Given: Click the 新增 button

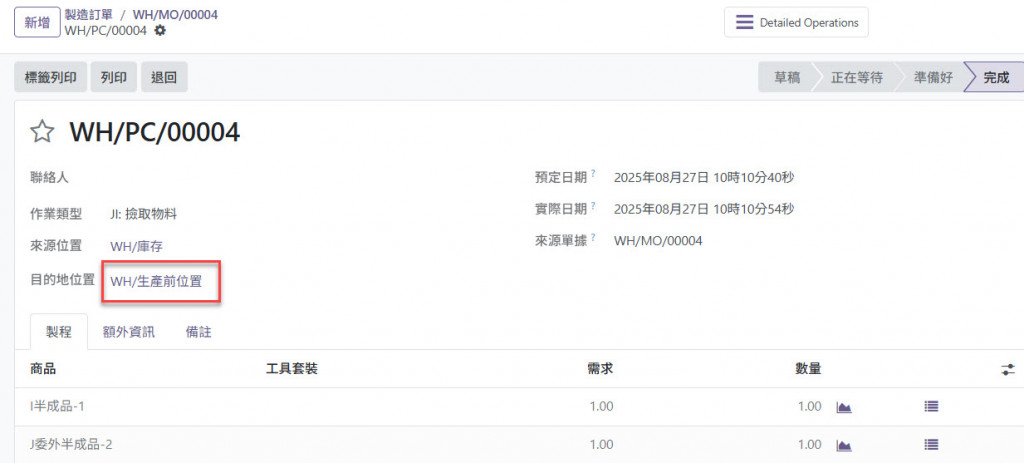Looking at the screenshot, I should coord(37,22).
